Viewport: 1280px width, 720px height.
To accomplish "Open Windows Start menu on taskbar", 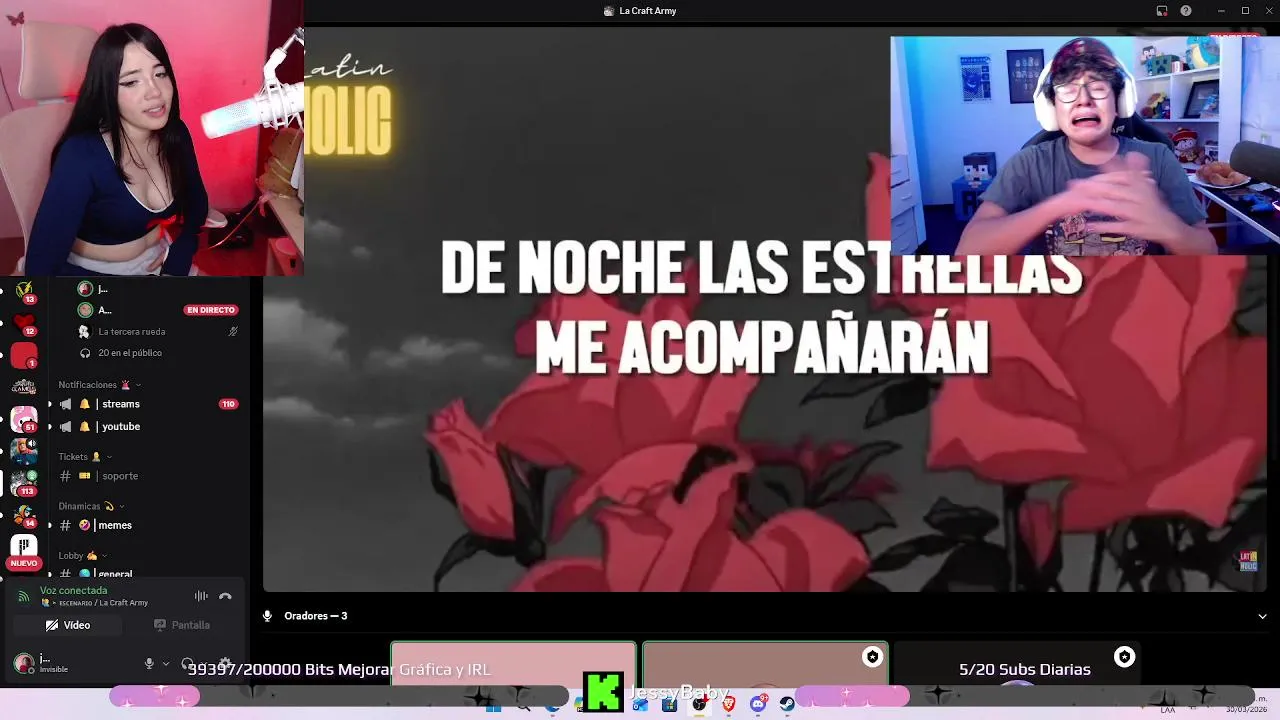I will 493,706.
